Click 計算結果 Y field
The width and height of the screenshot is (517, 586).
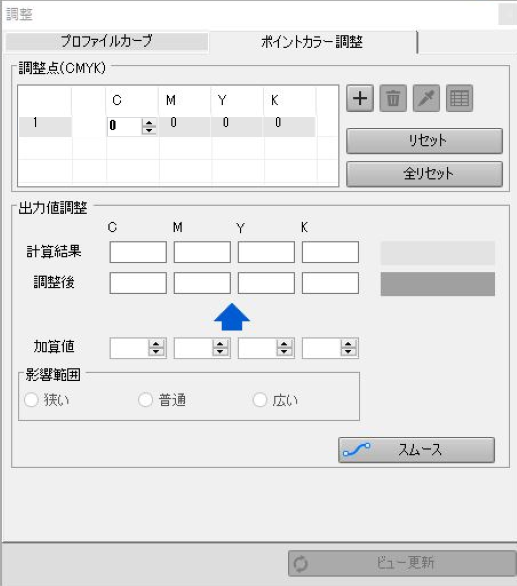coord(266,252)
